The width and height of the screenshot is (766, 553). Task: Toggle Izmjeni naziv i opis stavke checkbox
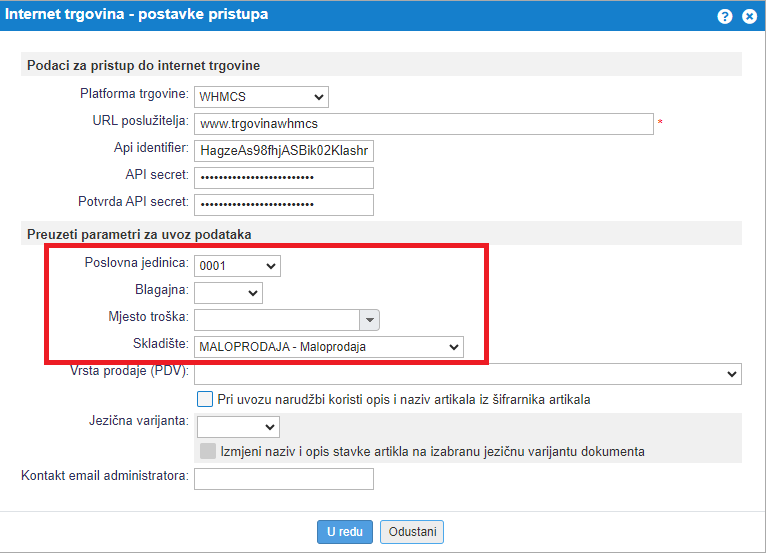point(208,451)
